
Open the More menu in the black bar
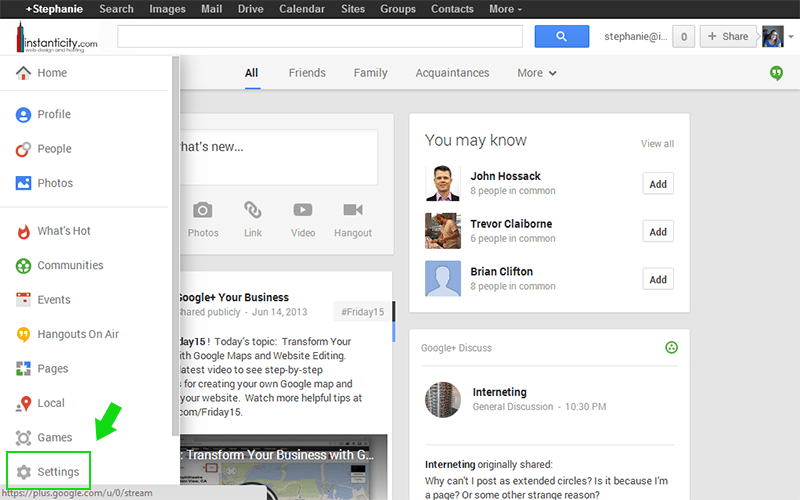tap(505, 9)
